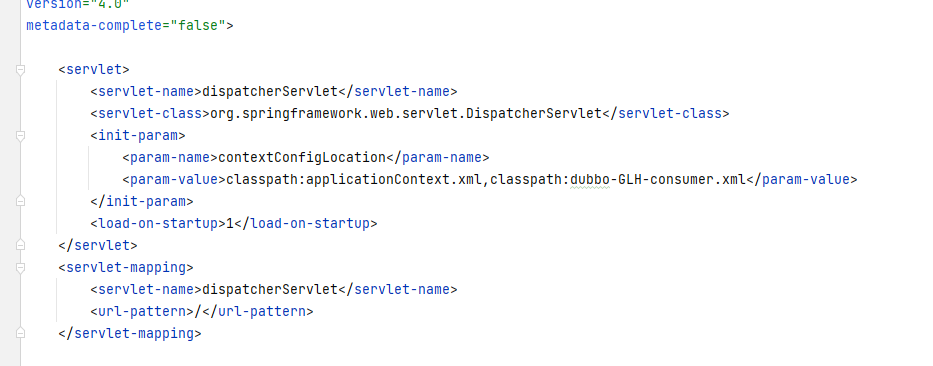
Task: Click org.springframework.web.servlet.DispatcherServlet class name
Action: (x=406, y=114)
